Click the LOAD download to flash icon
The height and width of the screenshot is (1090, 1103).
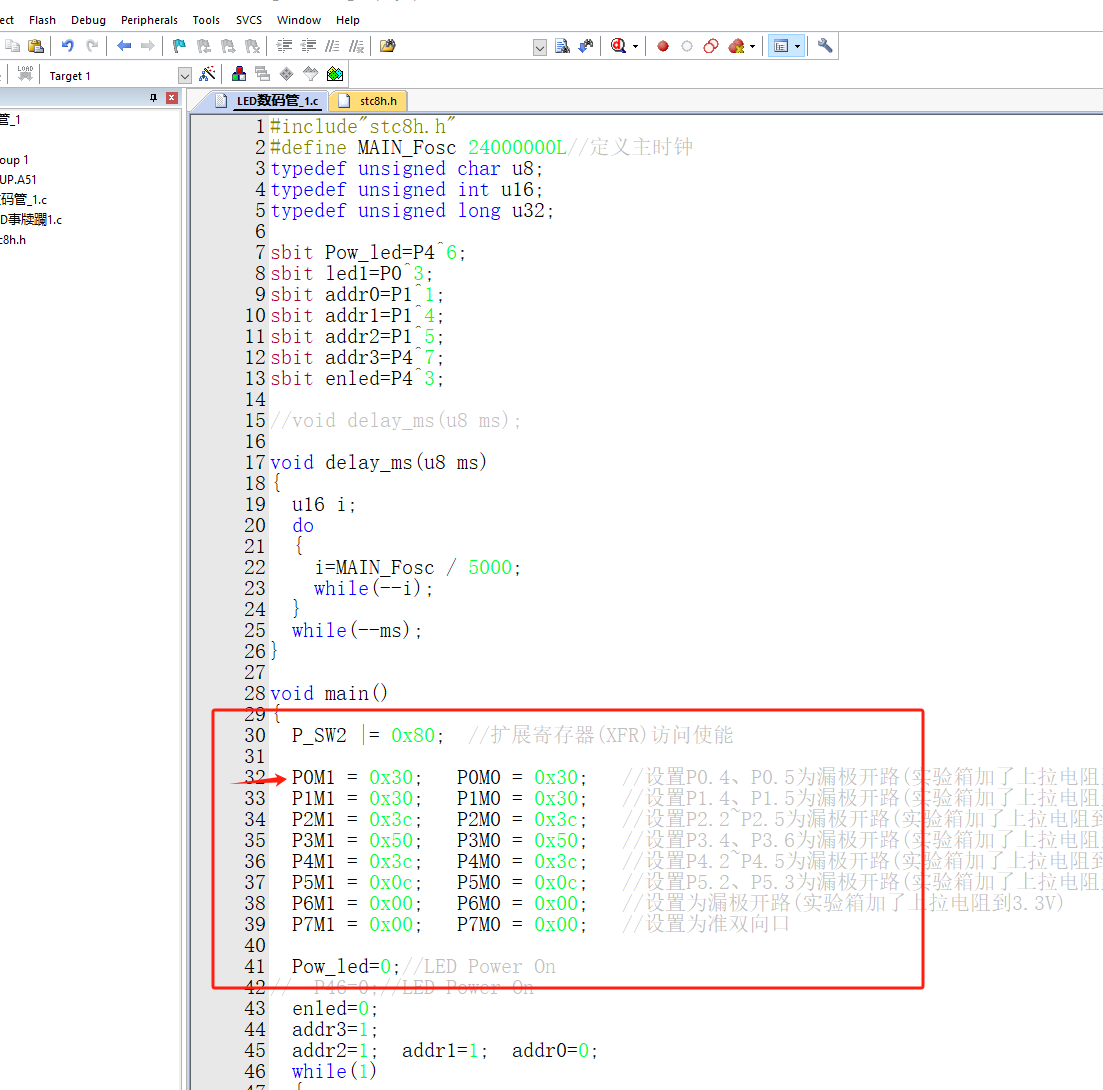point(25,74)
